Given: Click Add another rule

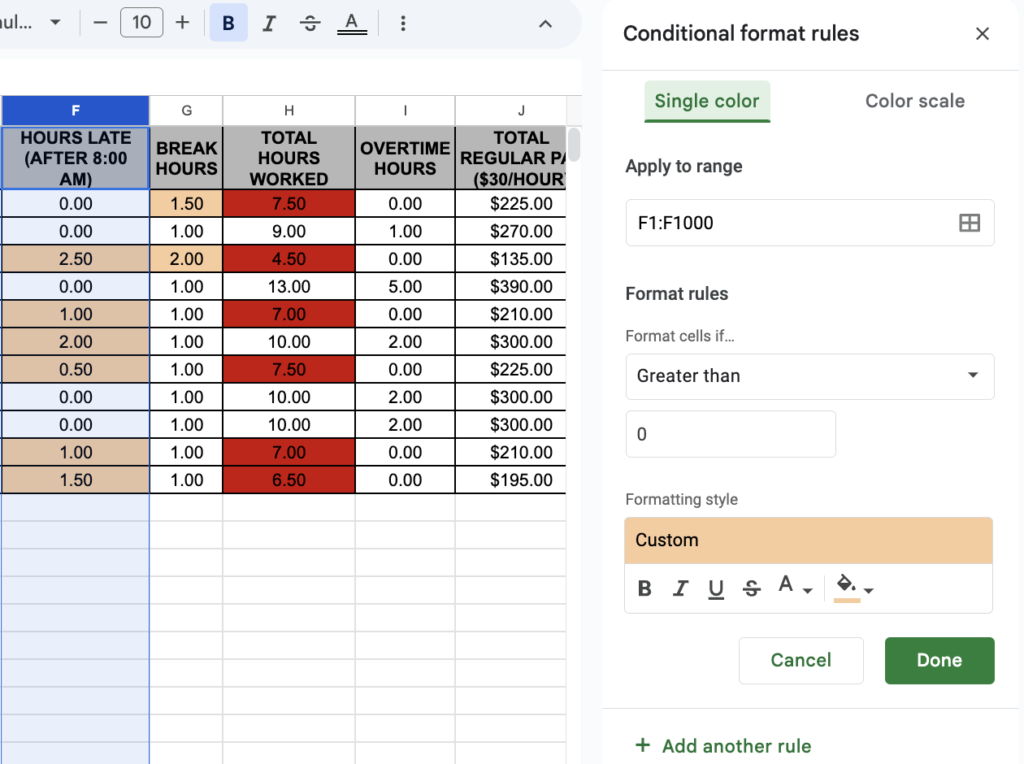Looking at the screenshot, I should pos(724,746).
